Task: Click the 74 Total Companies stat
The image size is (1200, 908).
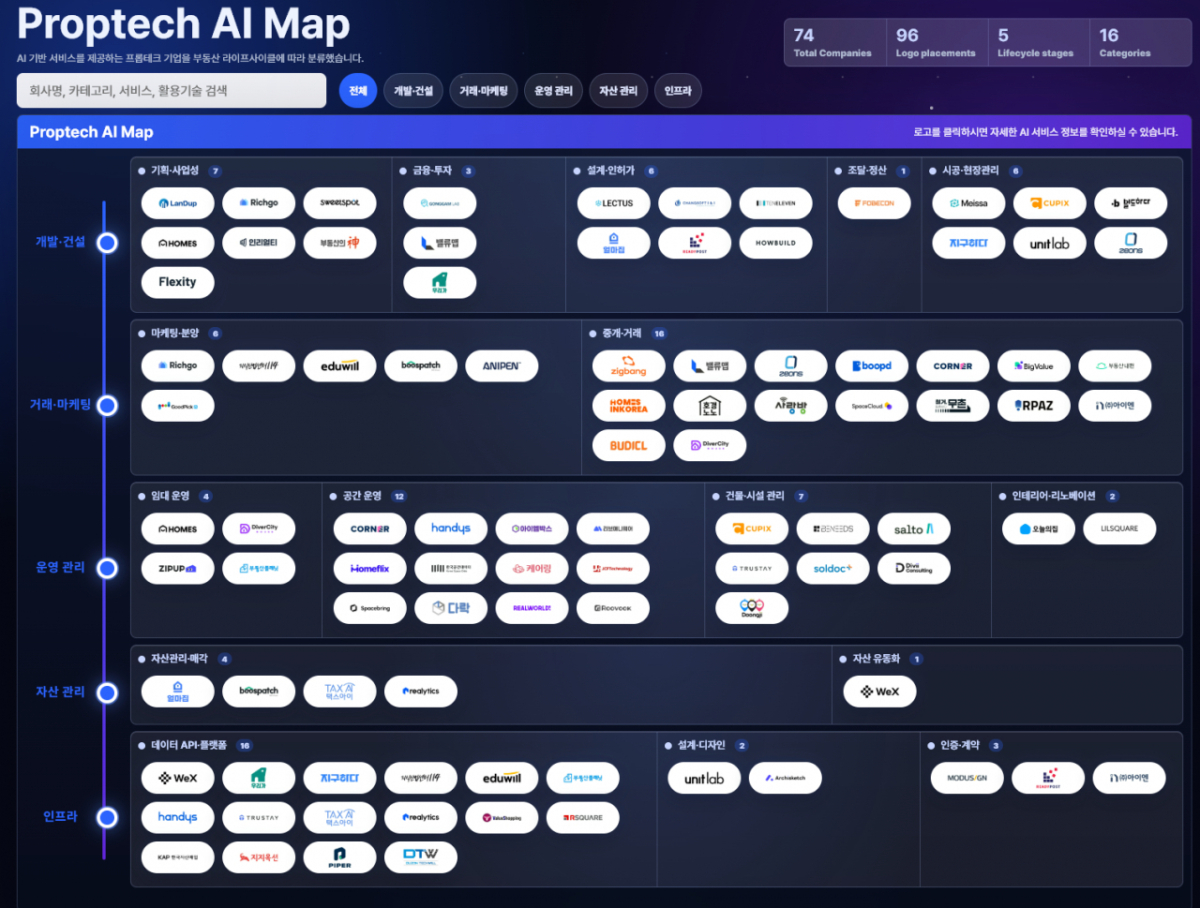Action: click(x=835, y=43)
